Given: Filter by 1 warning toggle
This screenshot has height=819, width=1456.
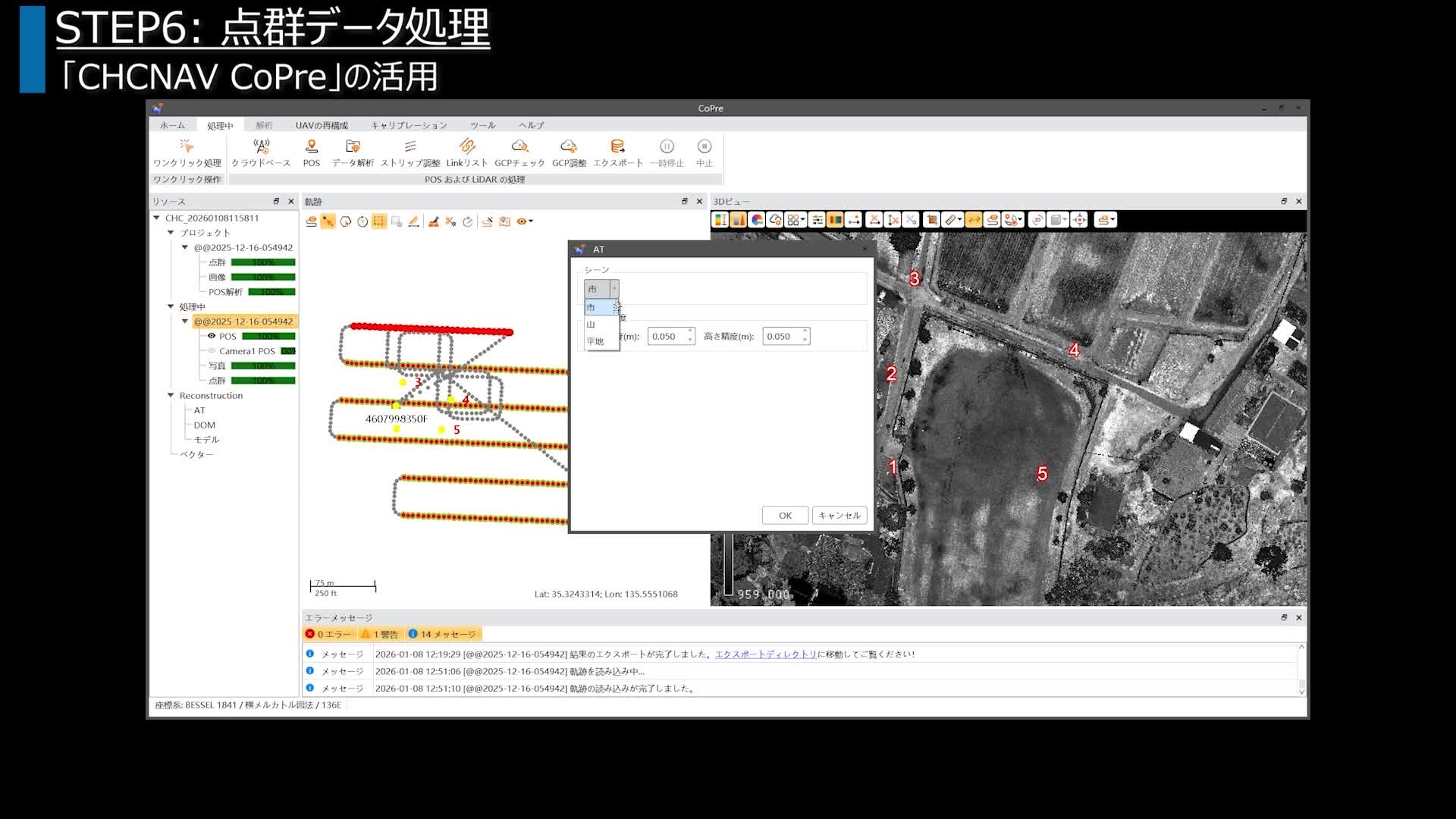Looking at the screenshot, I should [x=380, y=634].
